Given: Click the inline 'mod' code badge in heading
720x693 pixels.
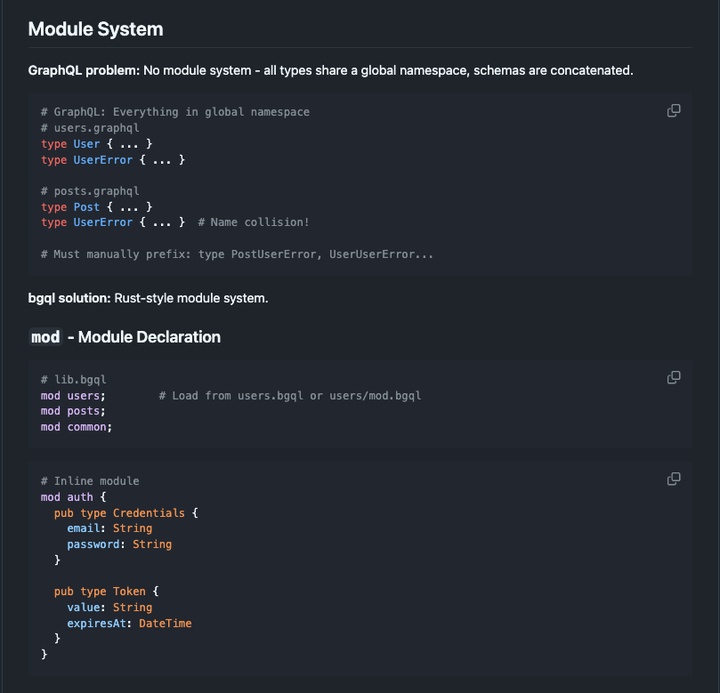Looking at the screenshot, I should (x=46, y=337).
